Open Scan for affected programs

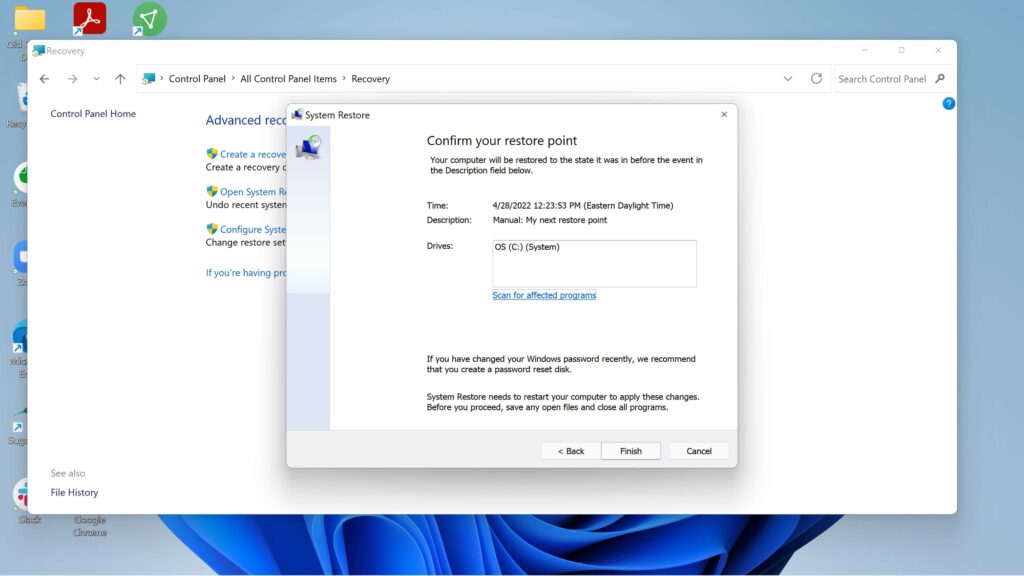[543, 295]
